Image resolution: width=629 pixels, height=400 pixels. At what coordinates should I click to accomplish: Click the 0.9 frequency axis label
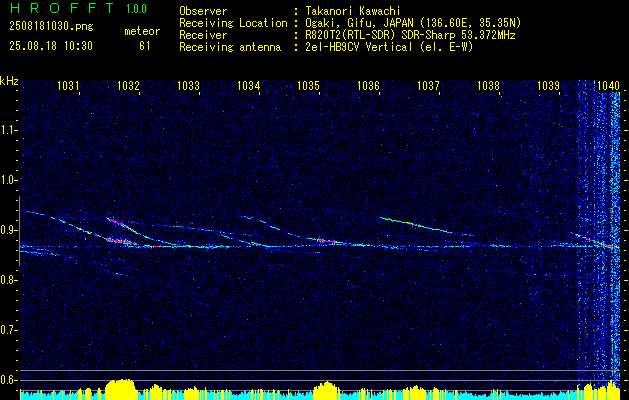coord(8,230)
